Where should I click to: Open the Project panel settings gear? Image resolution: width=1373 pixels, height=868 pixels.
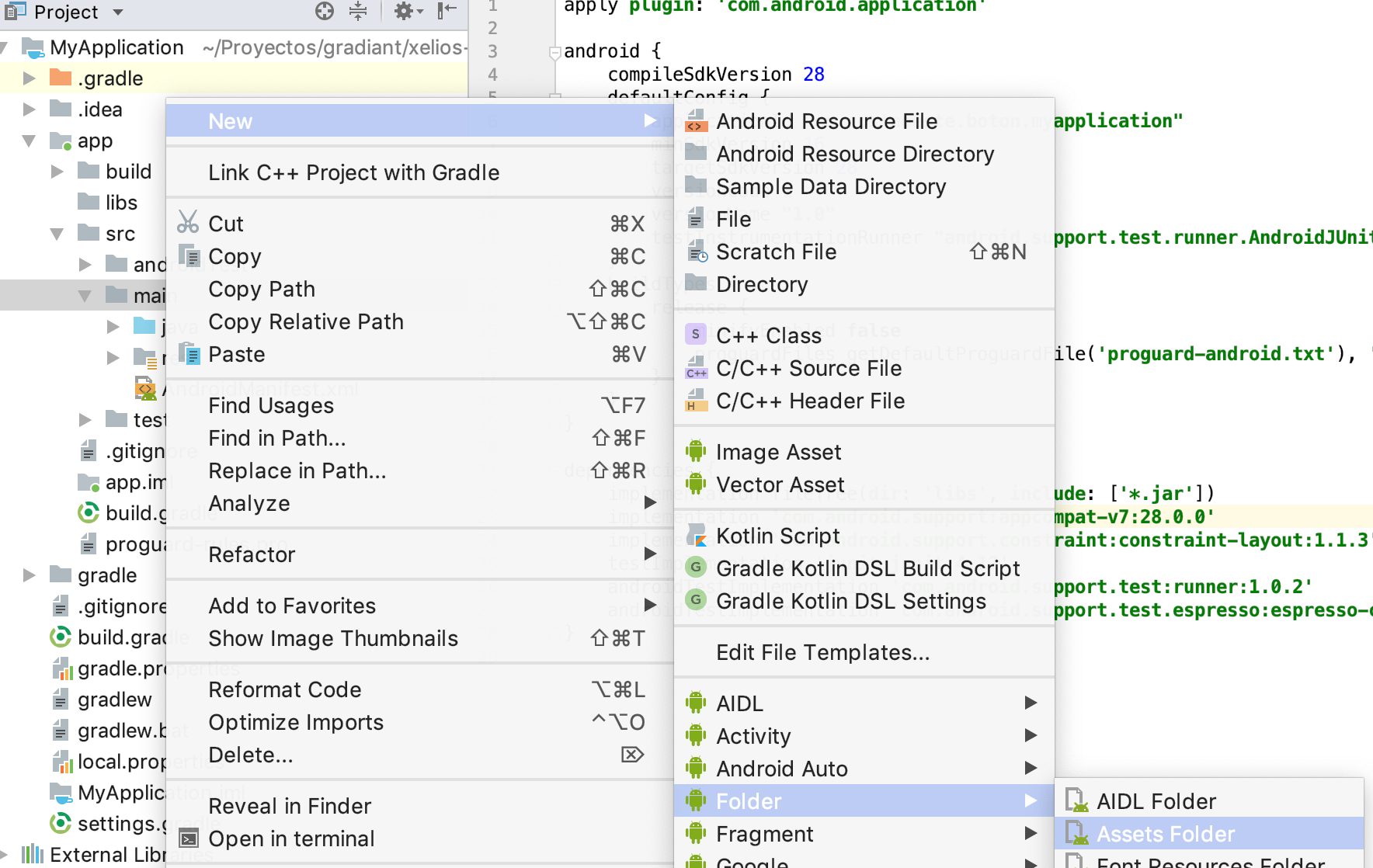coord(405,11)
